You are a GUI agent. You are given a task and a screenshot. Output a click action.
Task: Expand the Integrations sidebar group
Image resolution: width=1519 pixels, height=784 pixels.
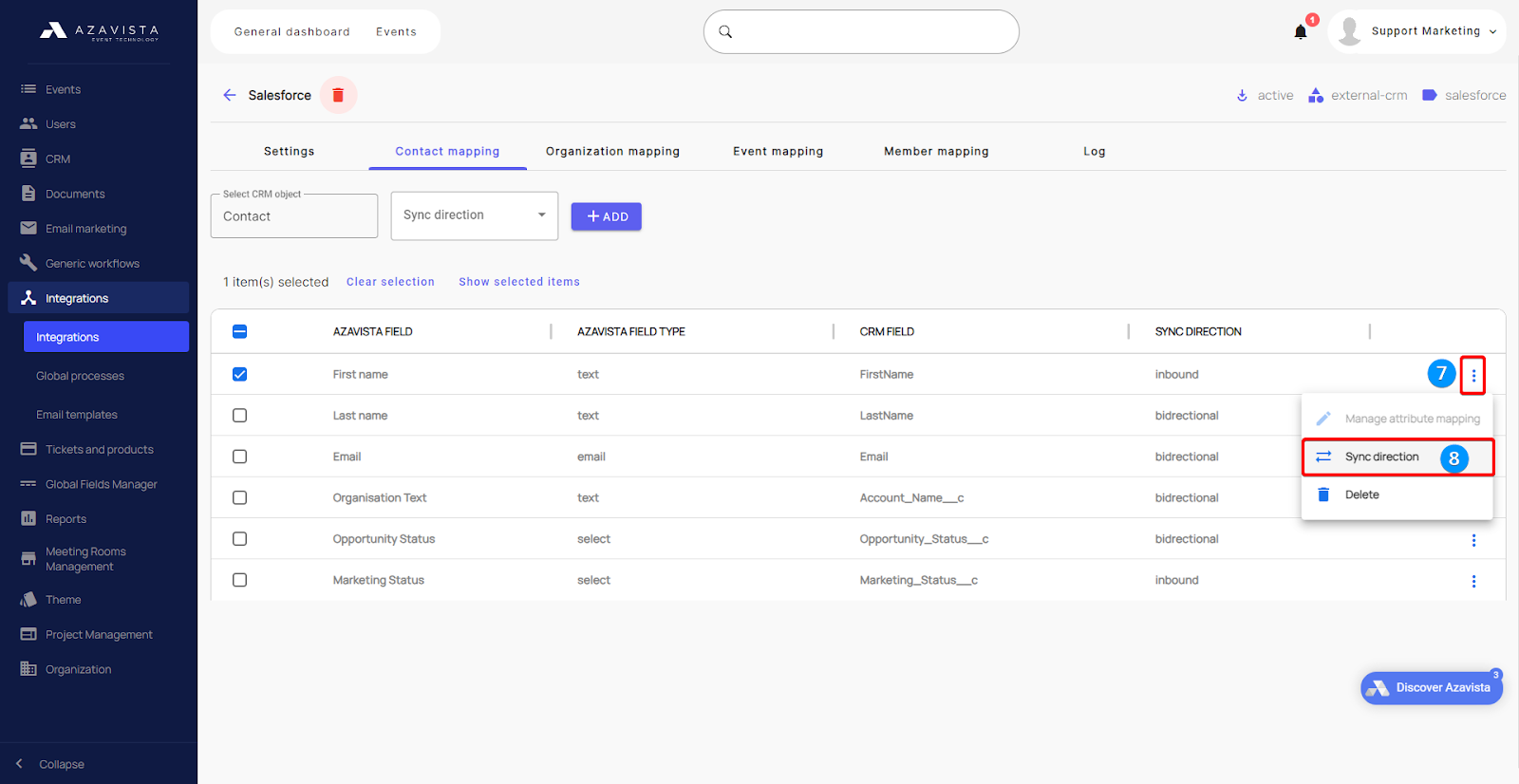coord(99,298)
